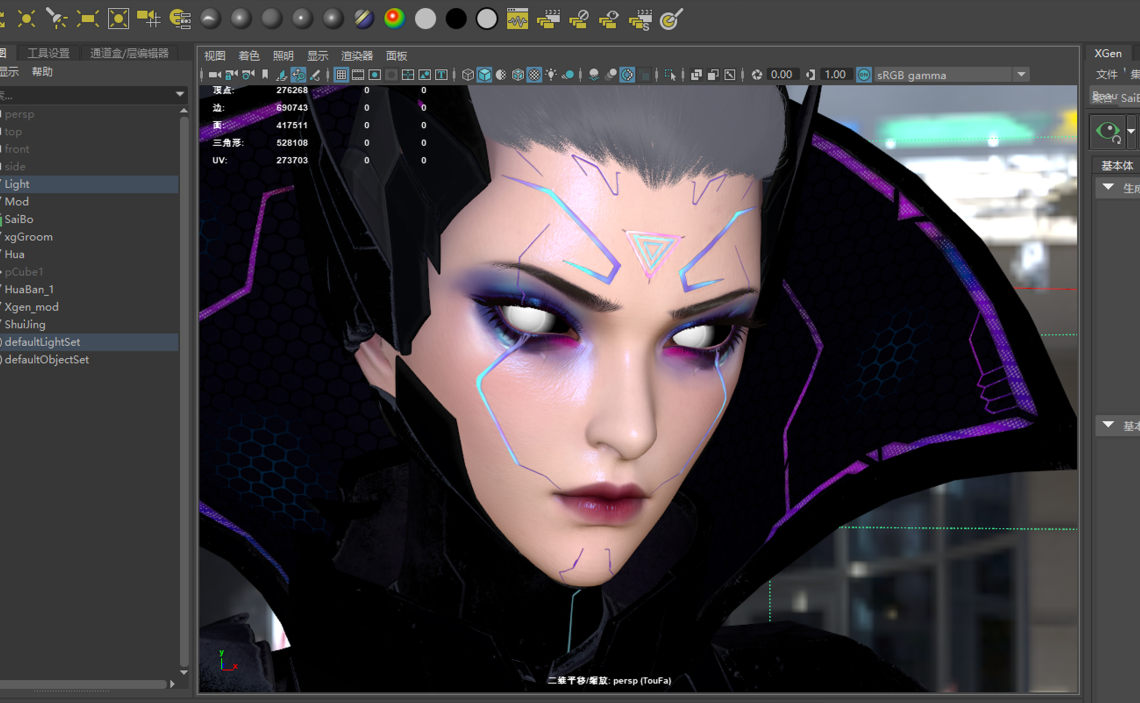The width and height of the screenshot is (1140, 703).
Task: Open the 照明 lighting menu
Action: 283,56
